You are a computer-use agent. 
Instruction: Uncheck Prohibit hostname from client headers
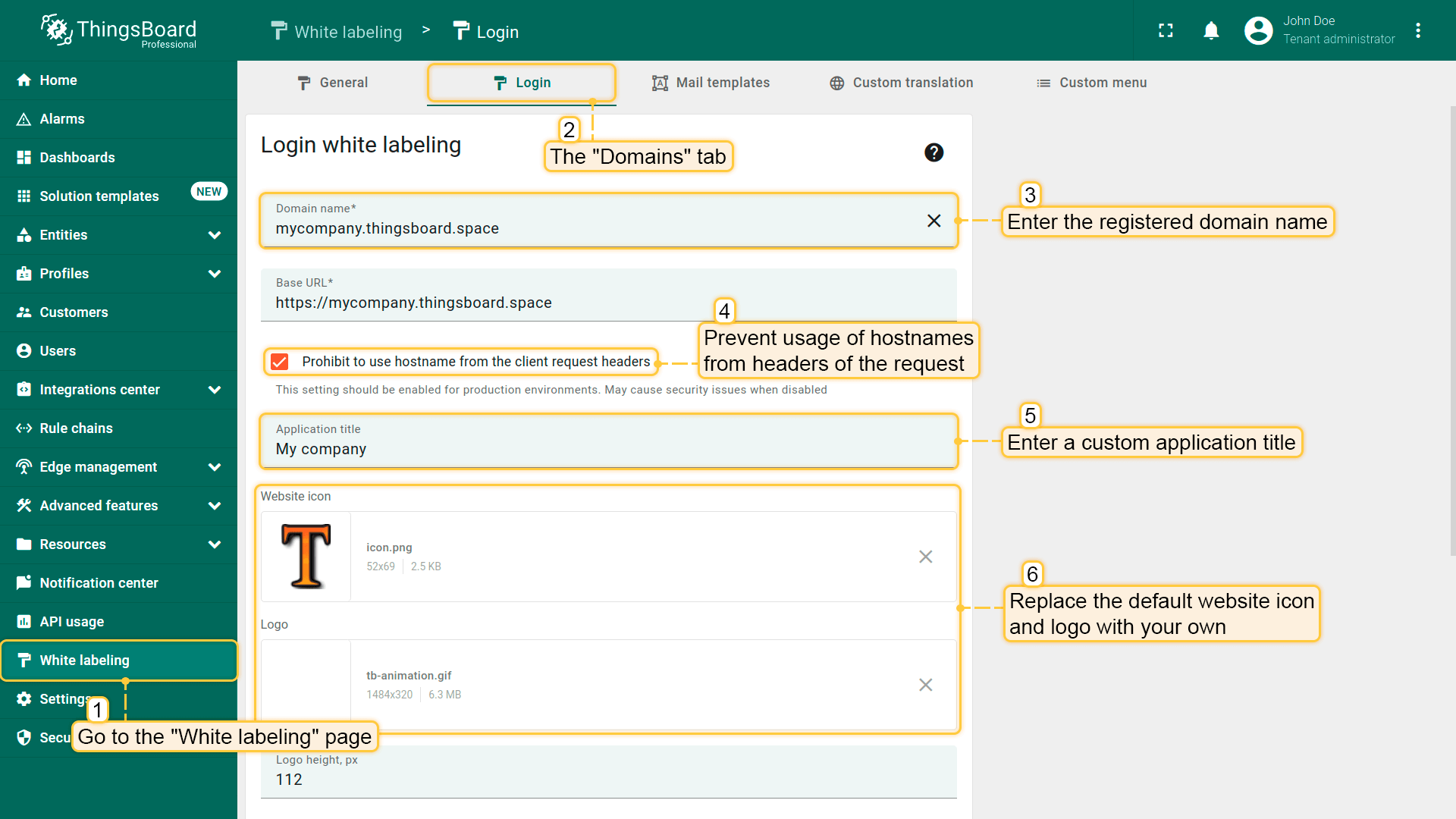(x=280, y=362)
